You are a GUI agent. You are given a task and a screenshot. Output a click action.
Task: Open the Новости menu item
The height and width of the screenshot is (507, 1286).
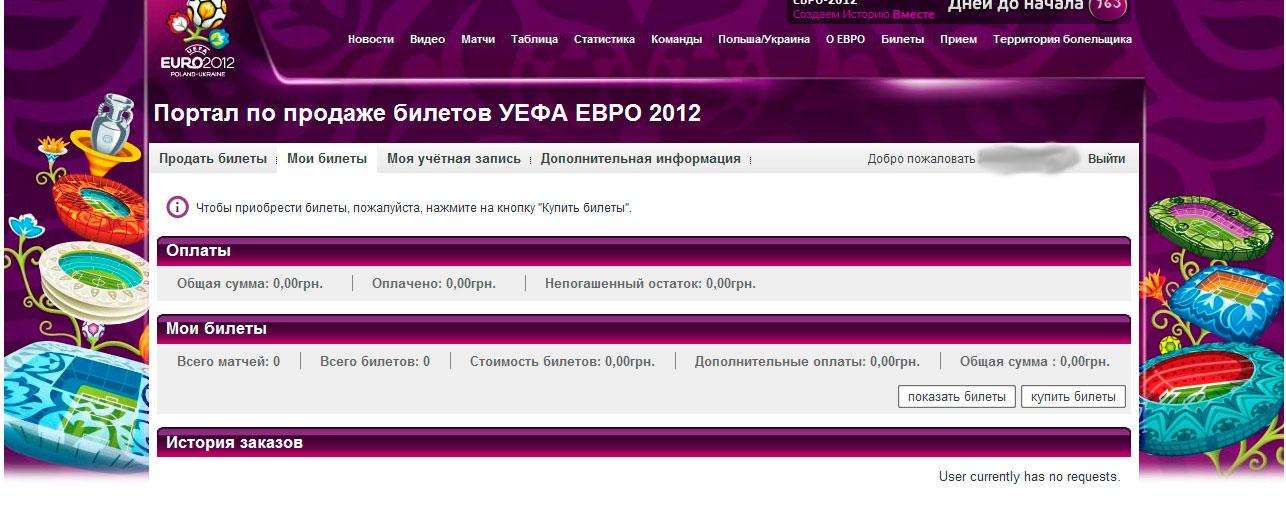tap(370, 40)
